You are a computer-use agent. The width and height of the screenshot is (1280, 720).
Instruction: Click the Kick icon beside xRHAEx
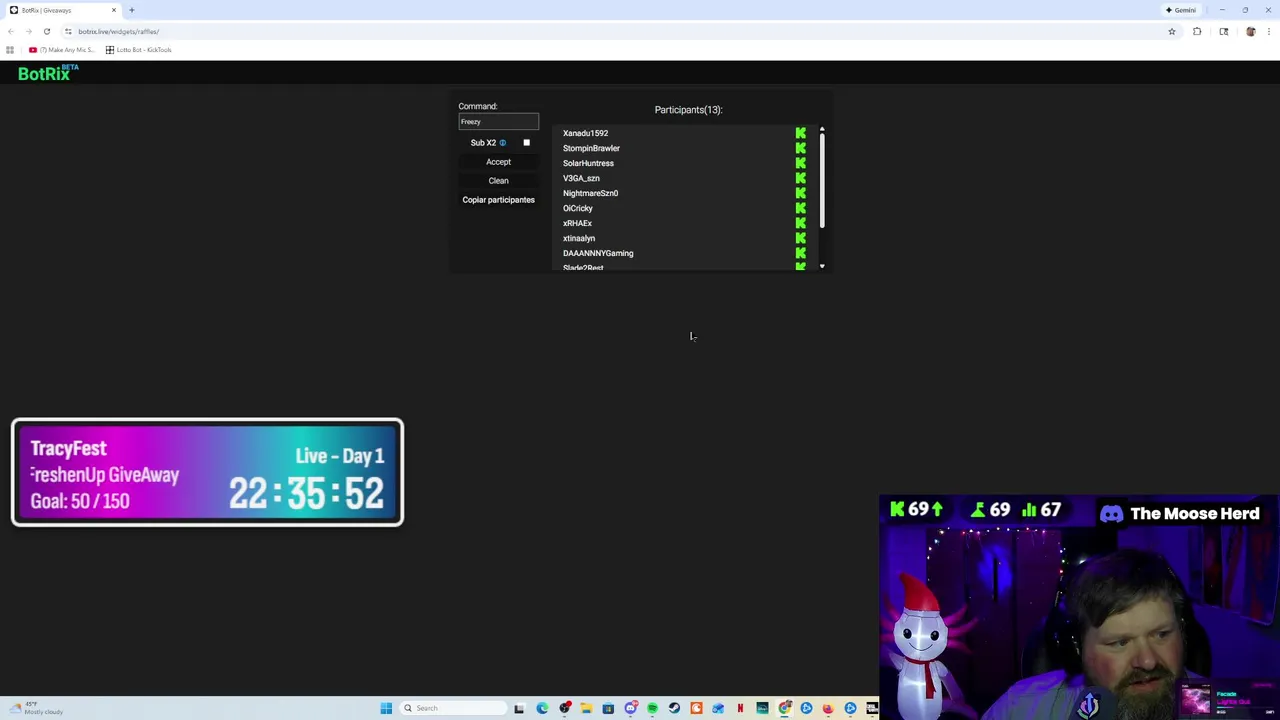(800, 223)
